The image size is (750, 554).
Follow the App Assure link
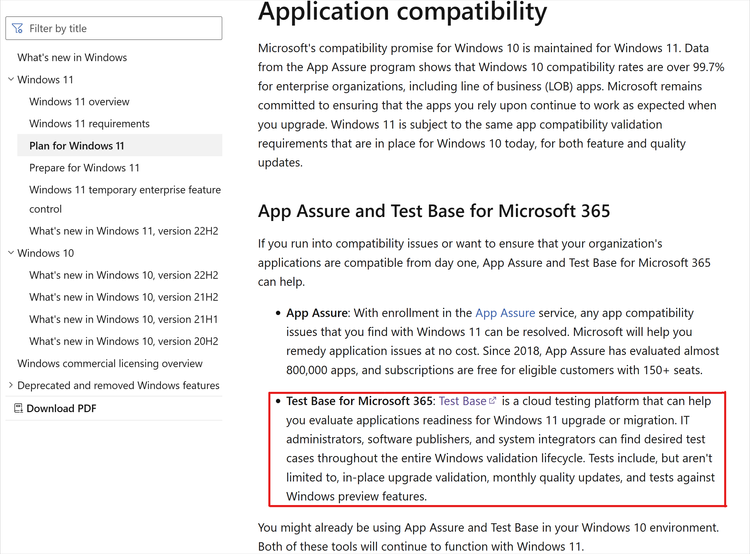click(x=505, y=313)
